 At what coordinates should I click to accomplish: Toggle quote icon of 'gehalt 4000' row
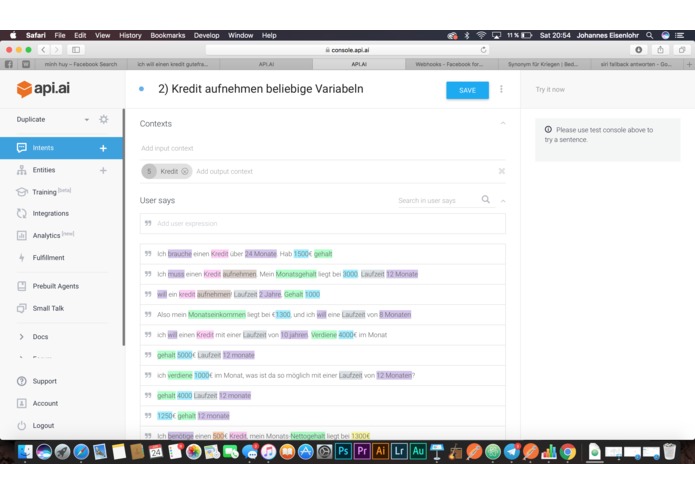pos(148,395)
